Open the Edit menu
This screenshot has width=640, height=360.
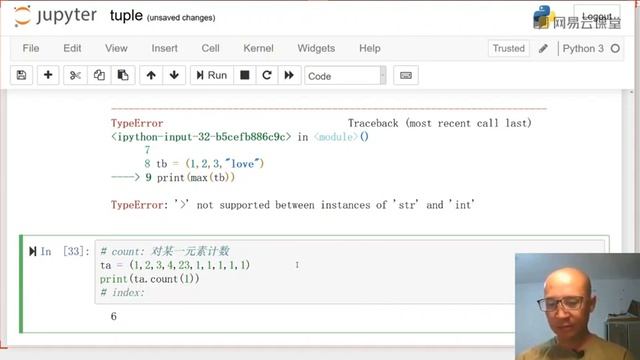pos(72,48)
